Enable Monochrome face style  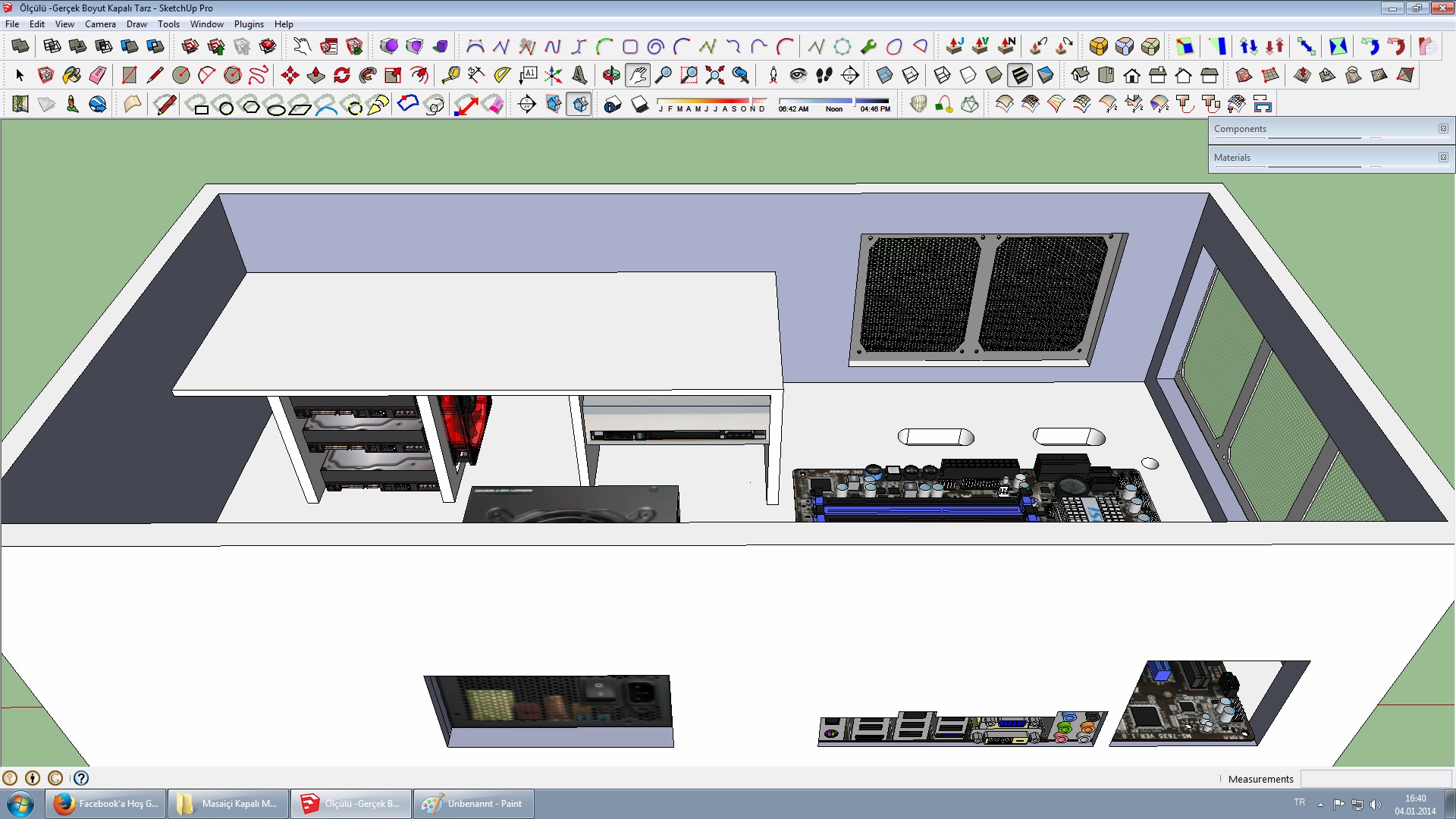[1046, 75]
